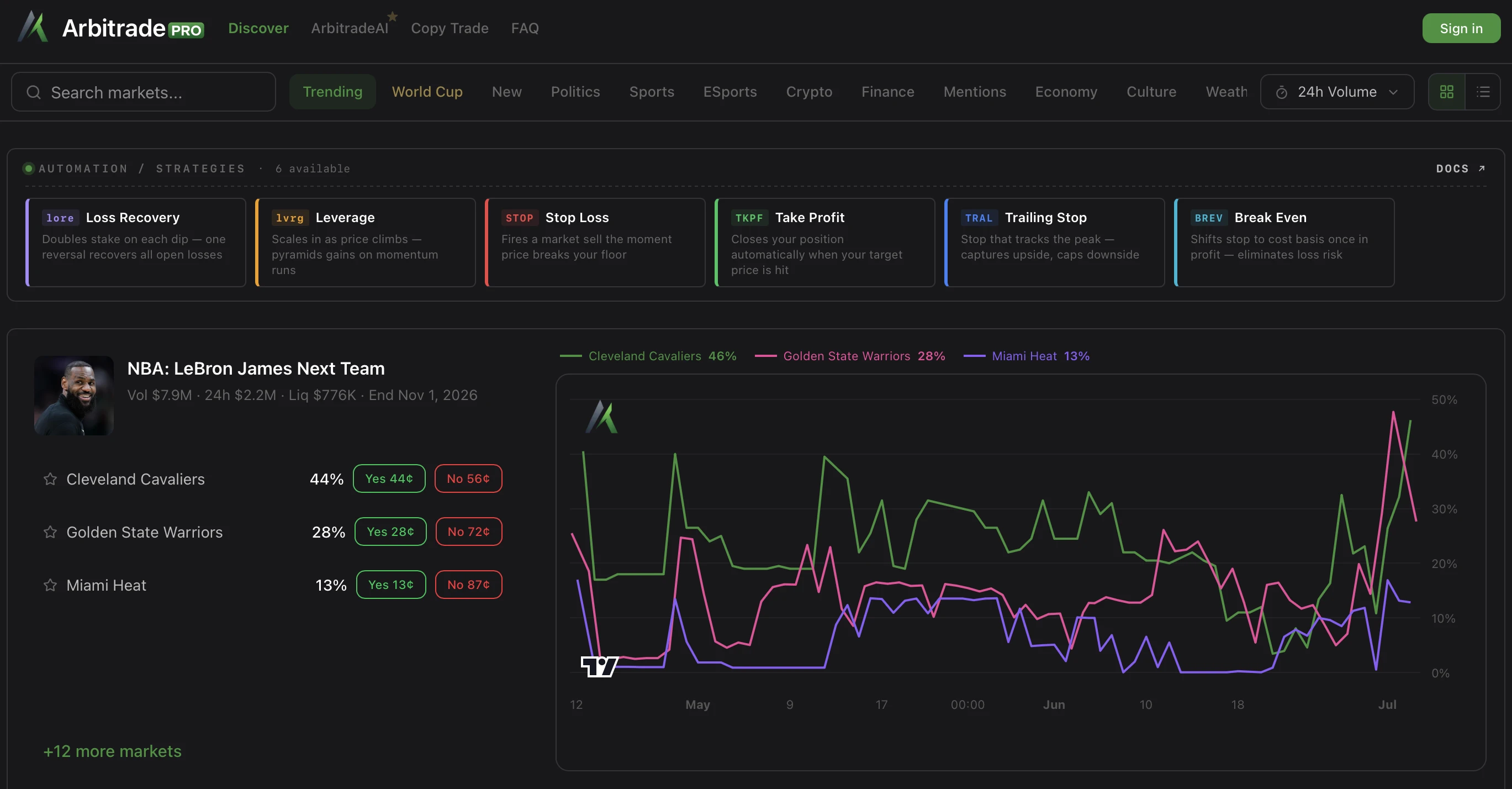Screen dimensions: 1512x789
Task: Select the Crypto category tab
Action: pos(809,92)
